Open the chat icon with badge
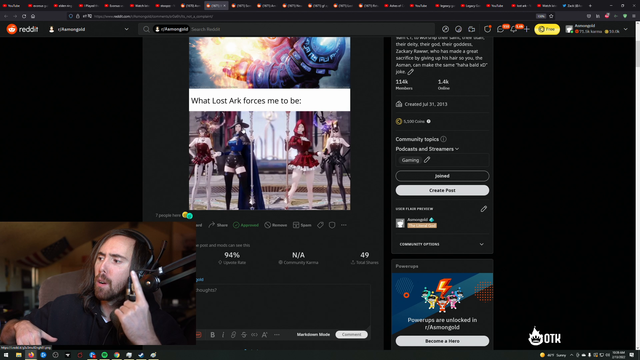The image size is (640, 360). 500,29
